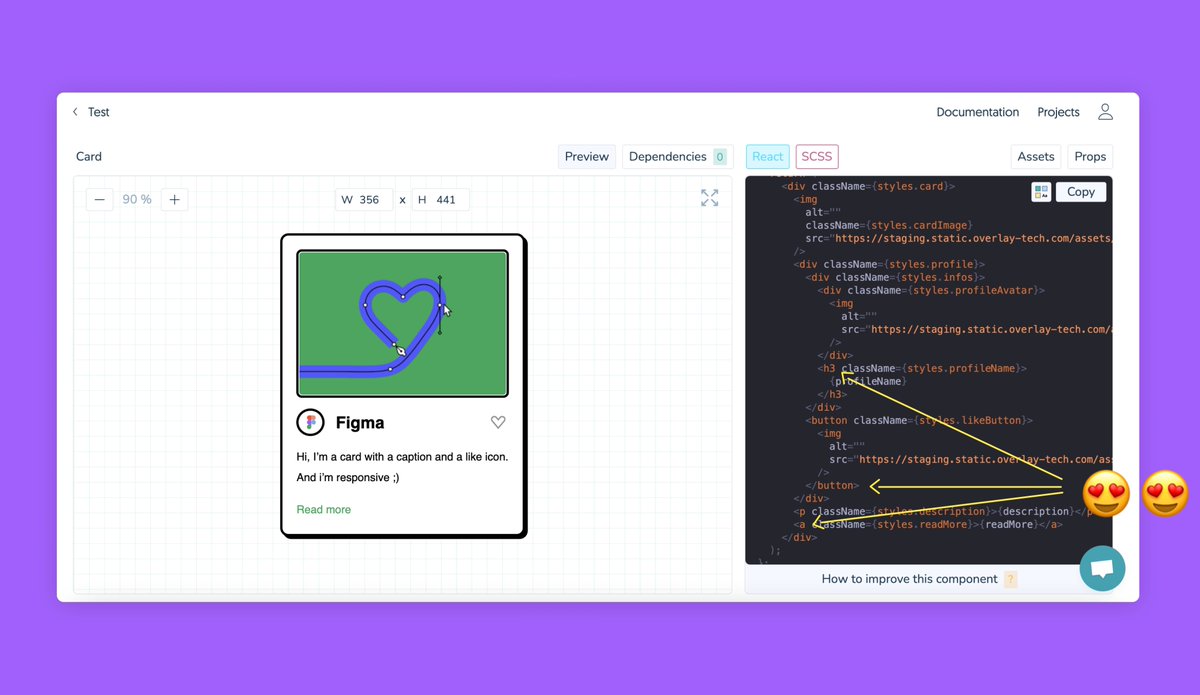Open the Dependencies panel
Viewport: 1200px width, 695px height.
point(670,156)
